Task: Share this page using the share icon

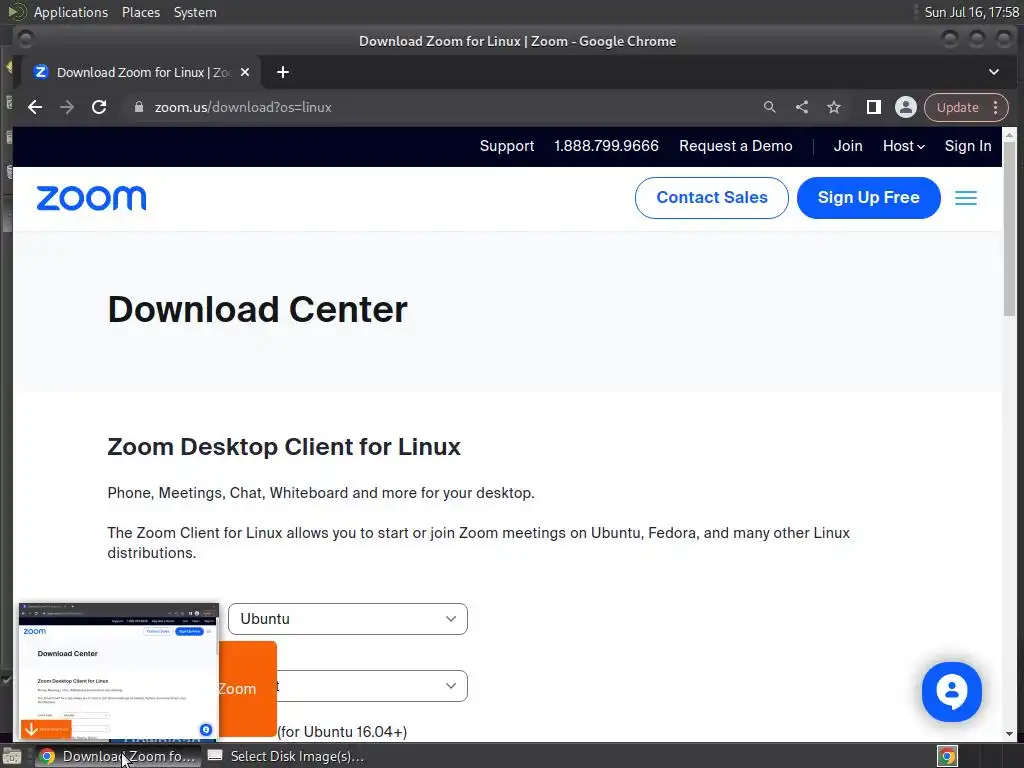Action: coord(802,107)
